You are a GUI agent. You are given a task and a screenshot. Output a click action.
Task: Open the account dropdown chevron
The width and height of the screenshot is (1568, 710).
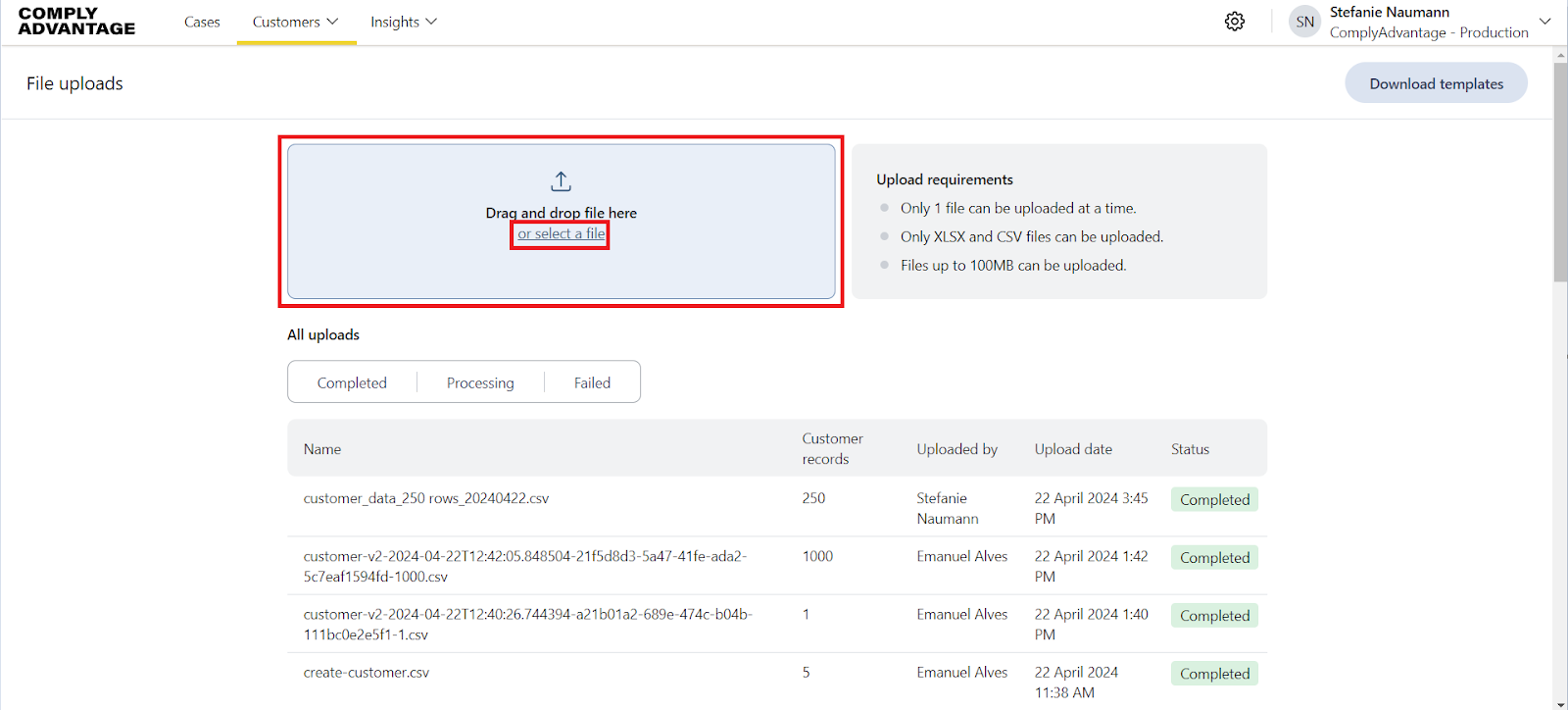point(1545,22)
